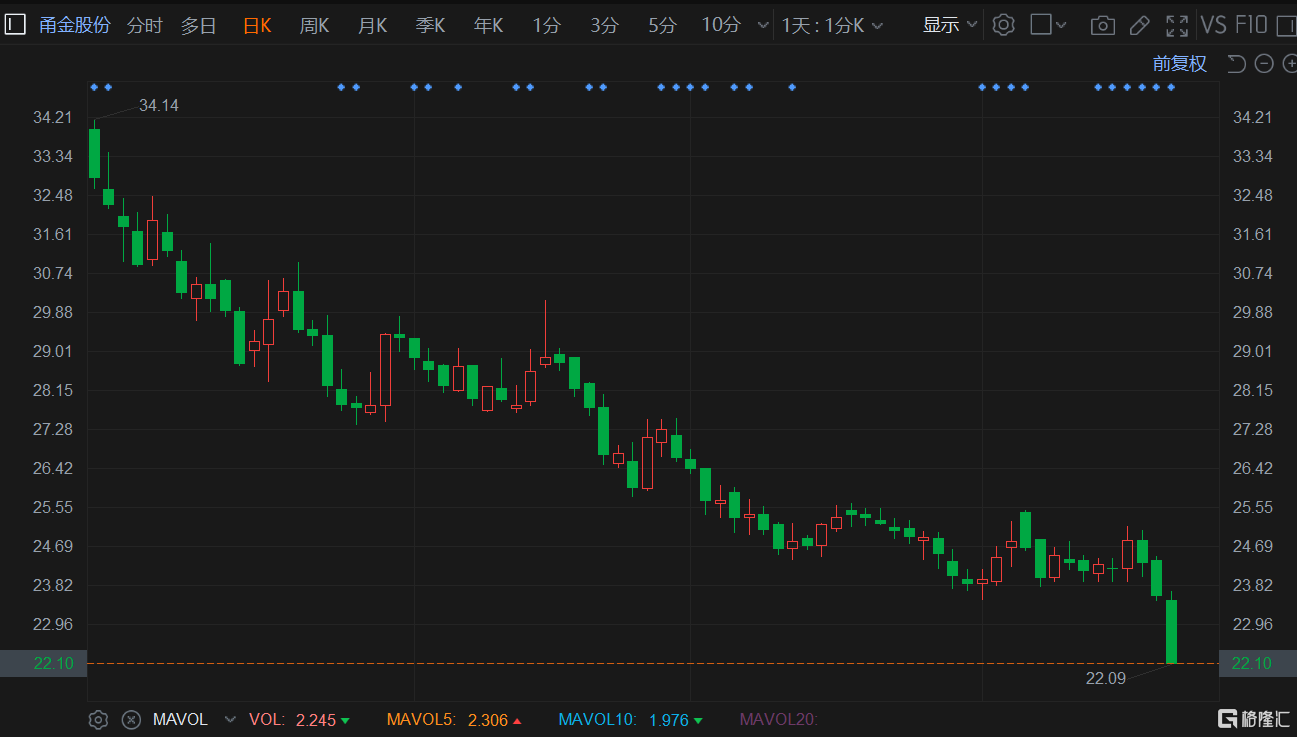Toggle VS compare mode

pyautogui.click(x=1213, y=25)
